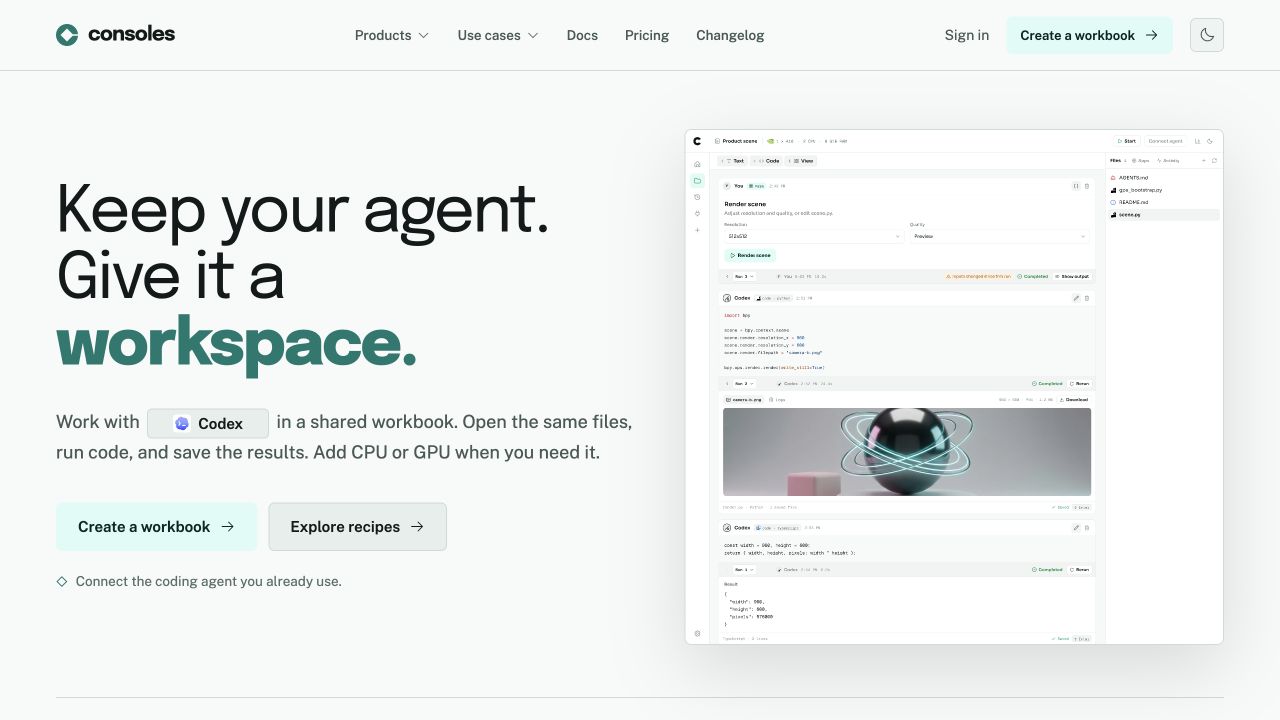Click Create a workbook beside Explore recipes

click(x=156, y=527)
